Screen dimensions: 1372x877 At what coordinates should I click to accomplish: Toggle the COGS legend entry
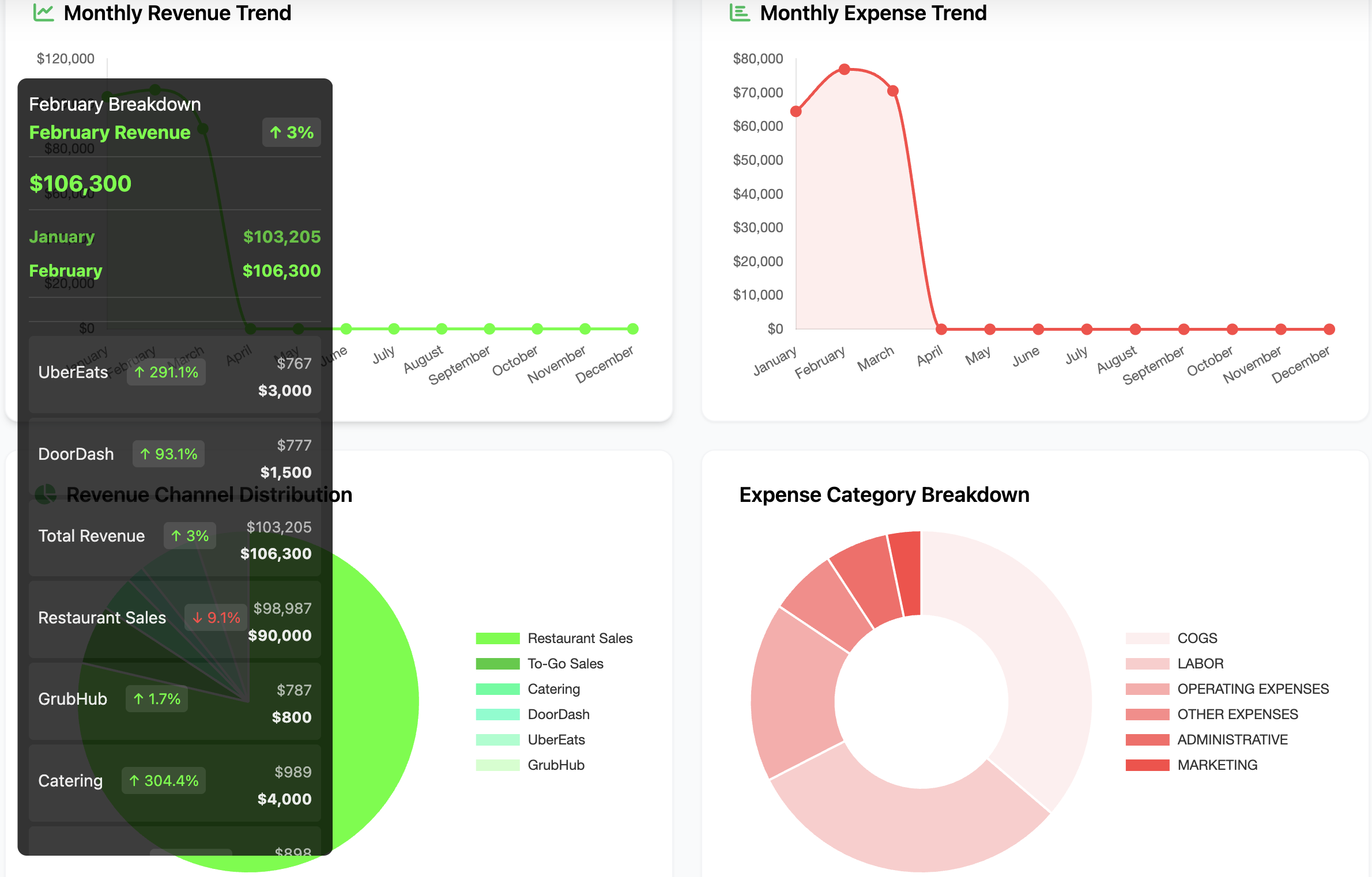(1197, 638)
